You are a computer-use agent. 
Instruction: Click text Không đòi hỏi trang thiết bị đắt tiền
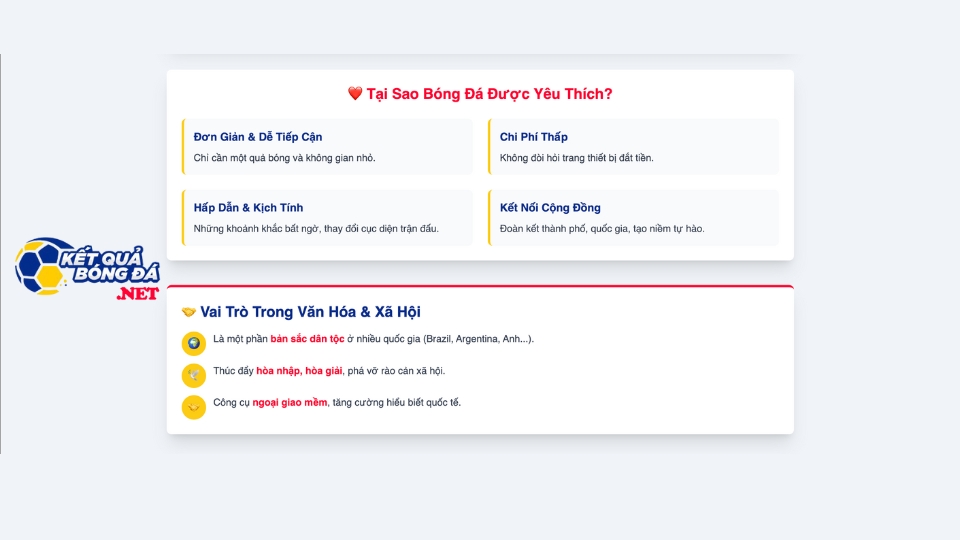coord(577,158)
